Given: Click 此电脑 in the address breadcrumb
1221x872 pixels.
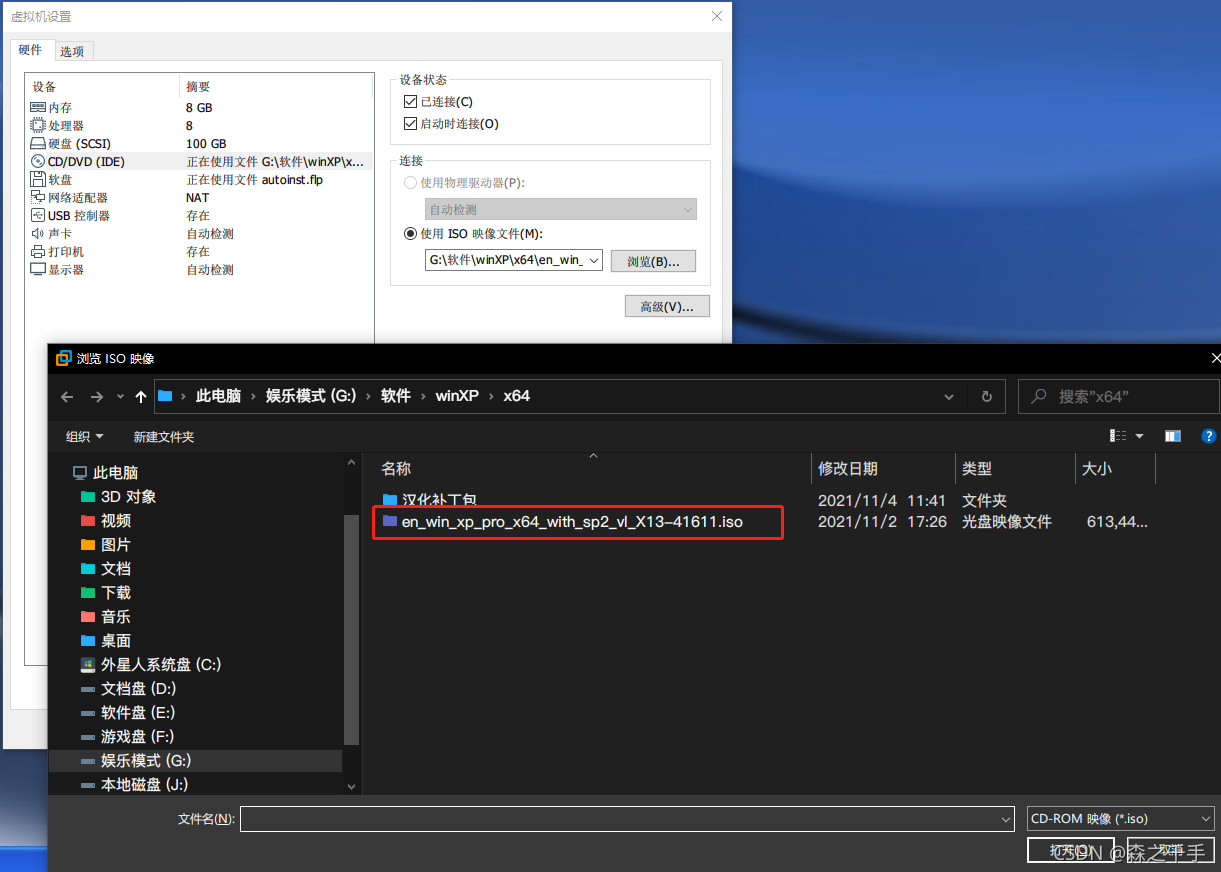Looking at the screenshot, I should (x=218, y=396).
